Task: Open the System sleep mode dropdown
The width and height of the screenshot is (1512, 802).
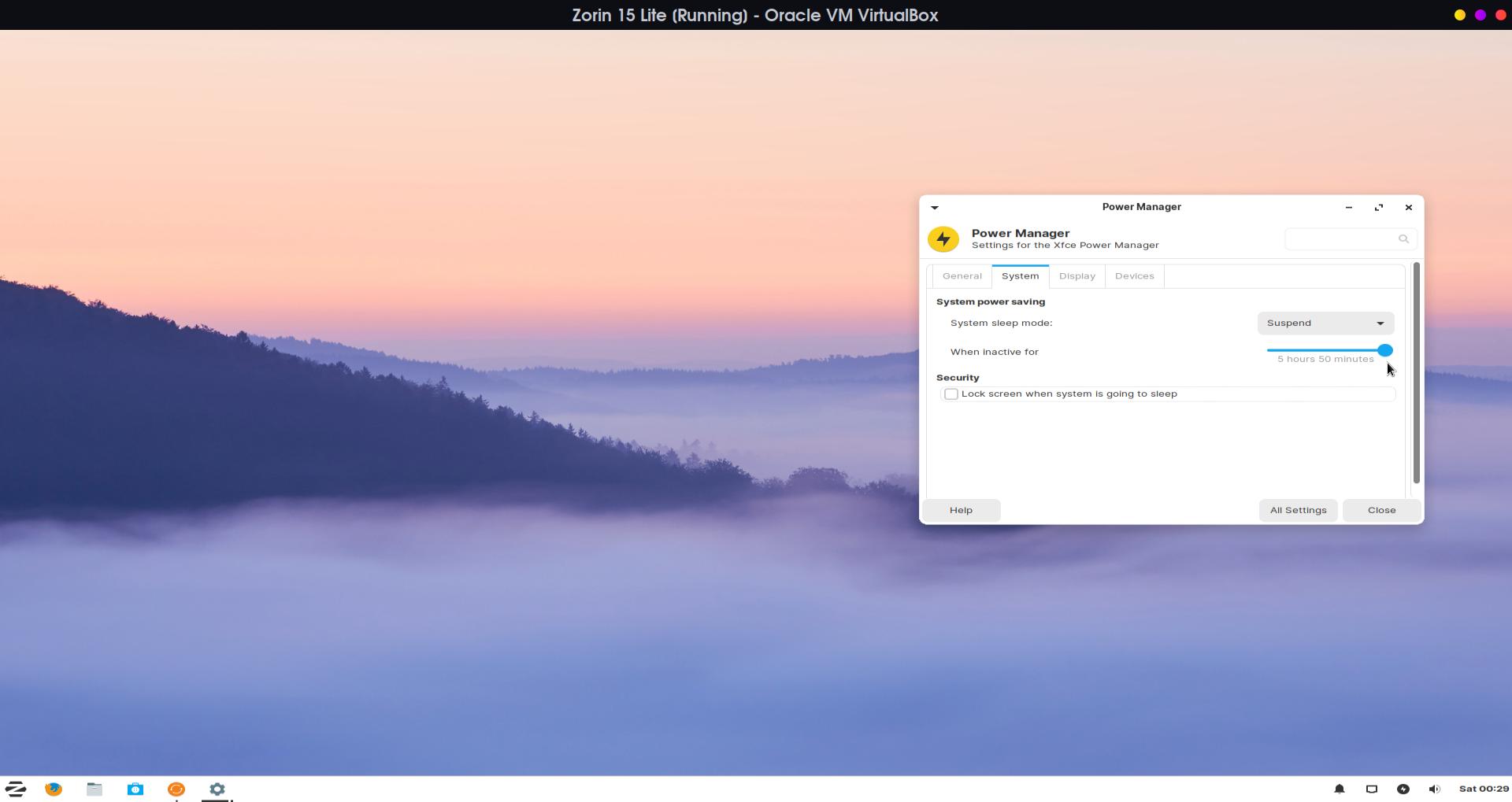Action: coord(1325,323)
